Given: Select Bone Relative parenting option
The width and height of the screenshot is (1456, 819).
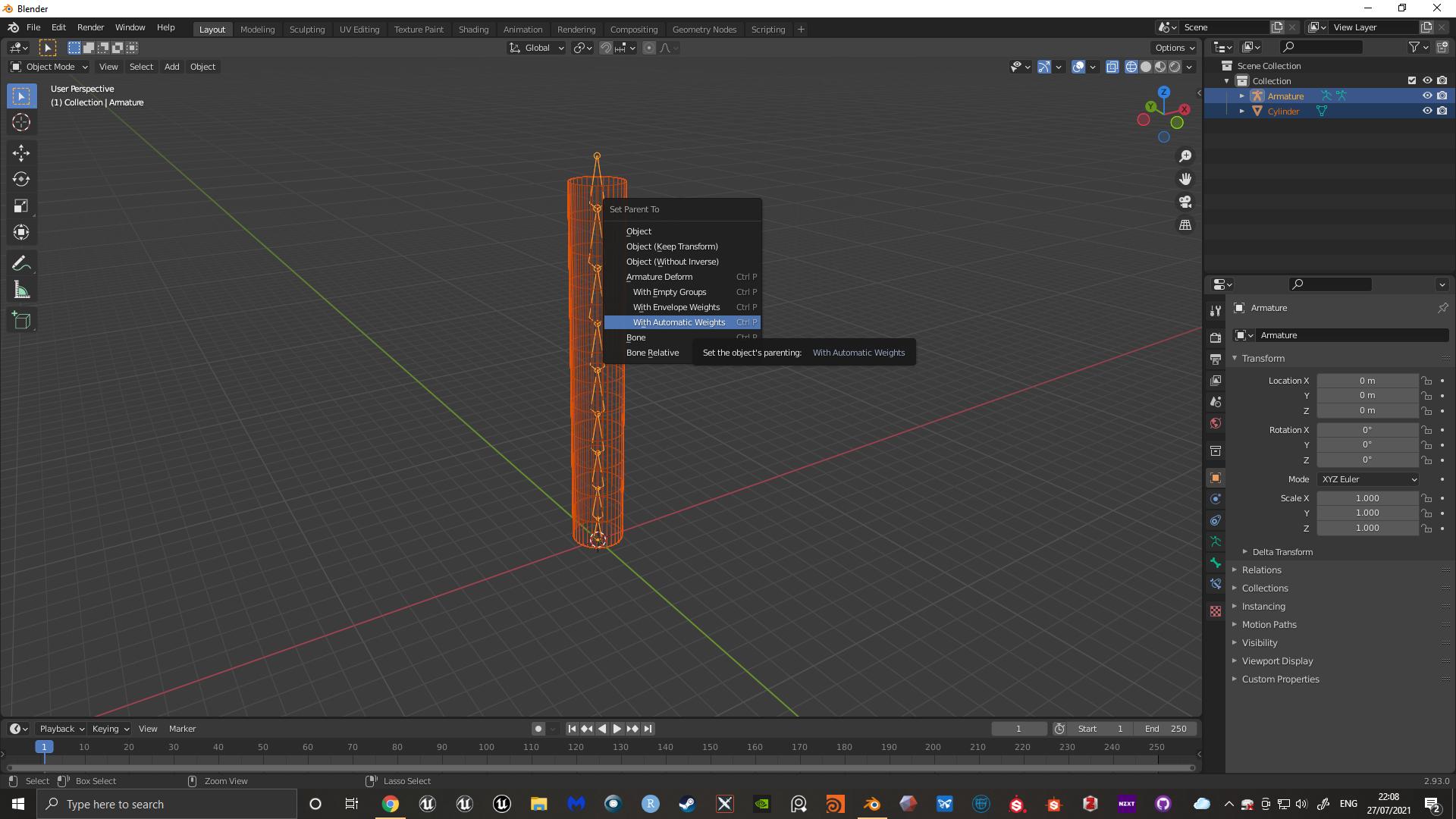Looking at the screenshot, I should coord(652,352).
